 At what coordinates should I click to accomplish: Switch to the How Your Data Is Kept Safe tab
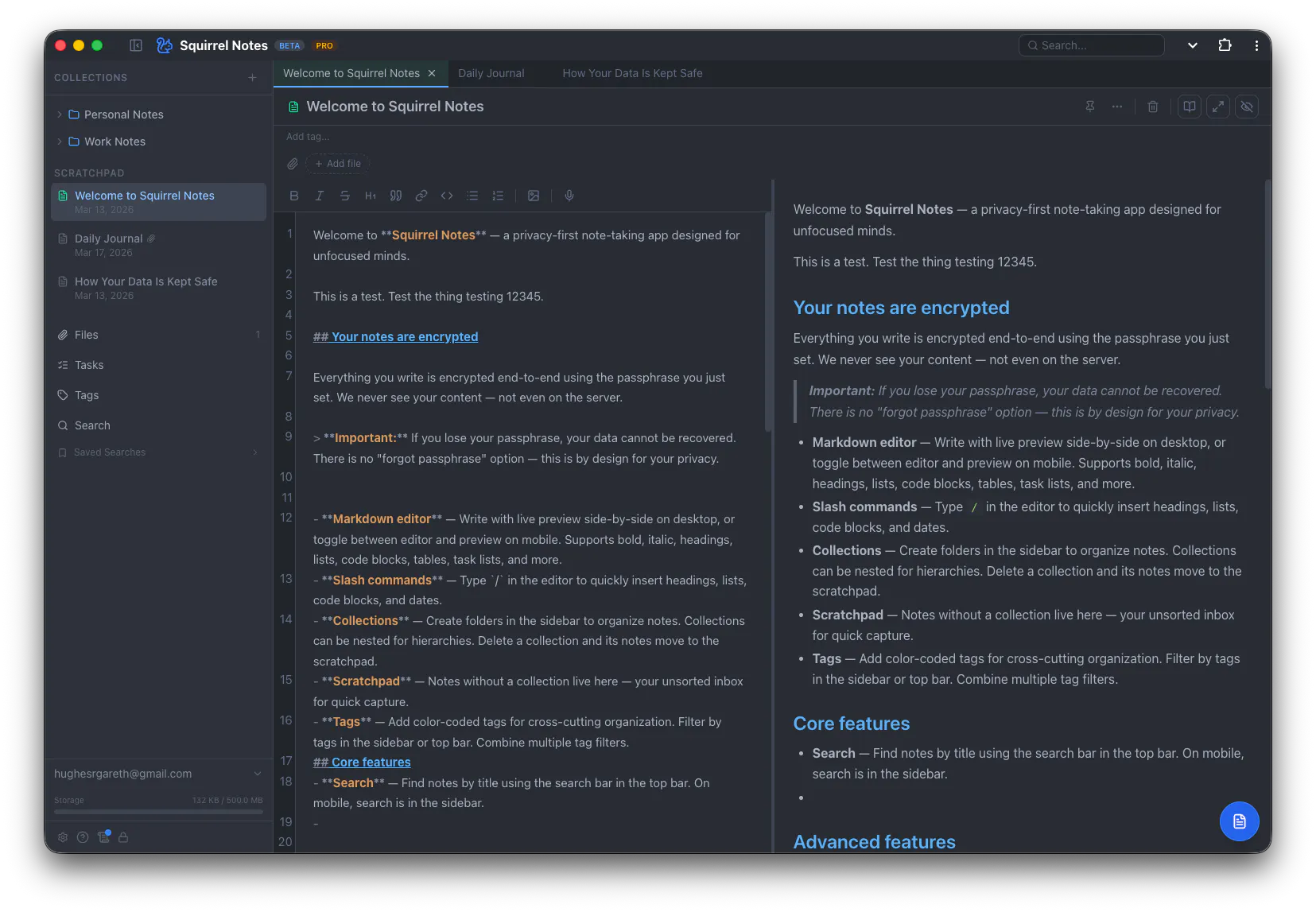pos(632,73)
